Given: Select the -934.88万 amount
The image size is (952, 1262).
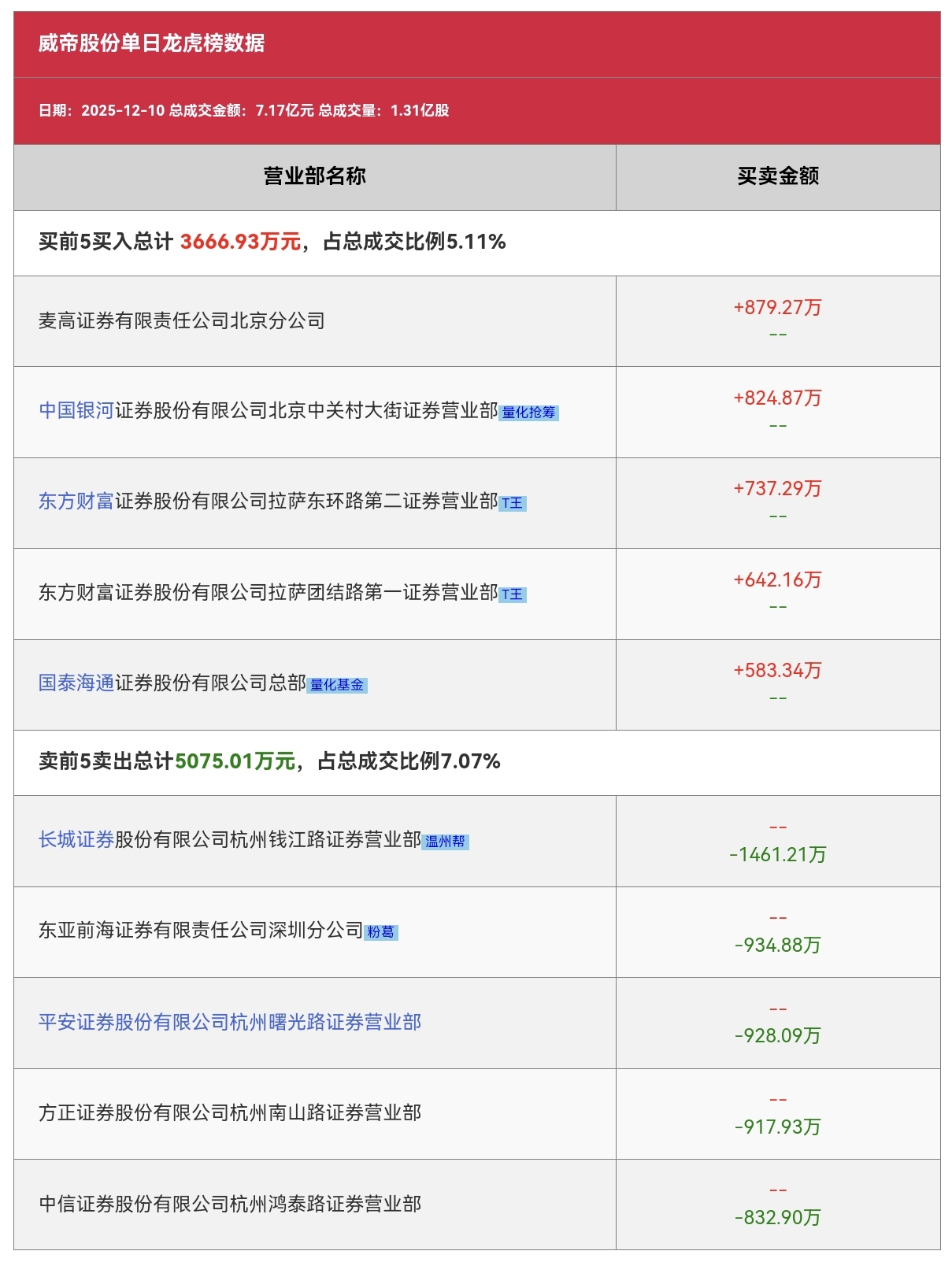Looking at the screenshot, I should pyautogui.click(x=778, y=945).
